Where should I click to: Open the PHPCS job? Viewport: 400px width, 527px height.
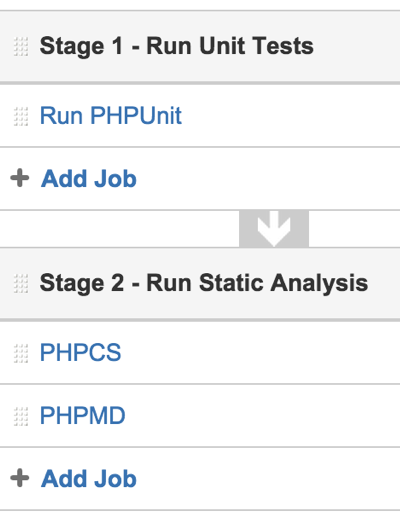click(80, 353)
